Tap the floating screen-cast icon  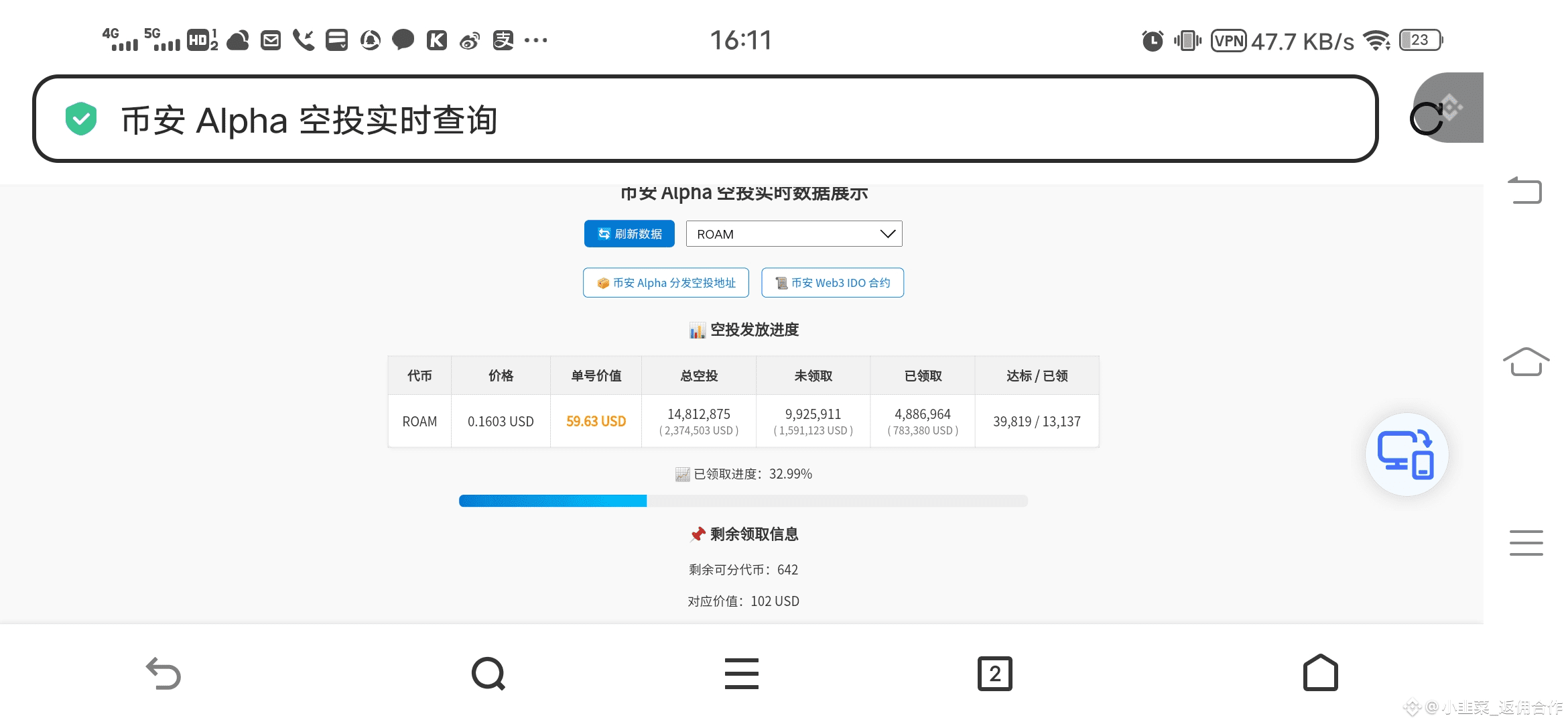pos(1407,454)
